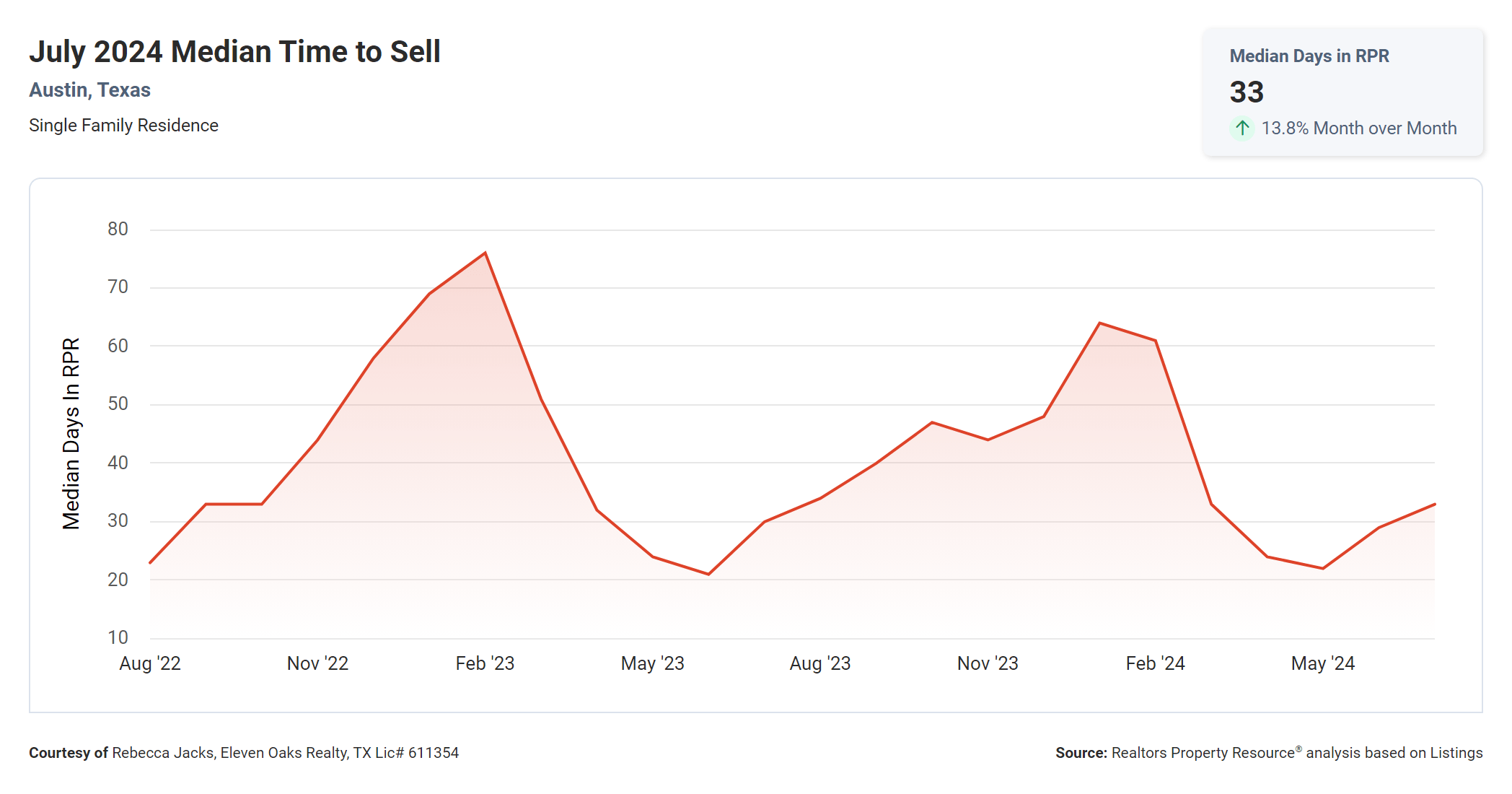Click the Median Days In RPR axis title
Screen dimensions: 1512x794
click(x=71, y=434)
